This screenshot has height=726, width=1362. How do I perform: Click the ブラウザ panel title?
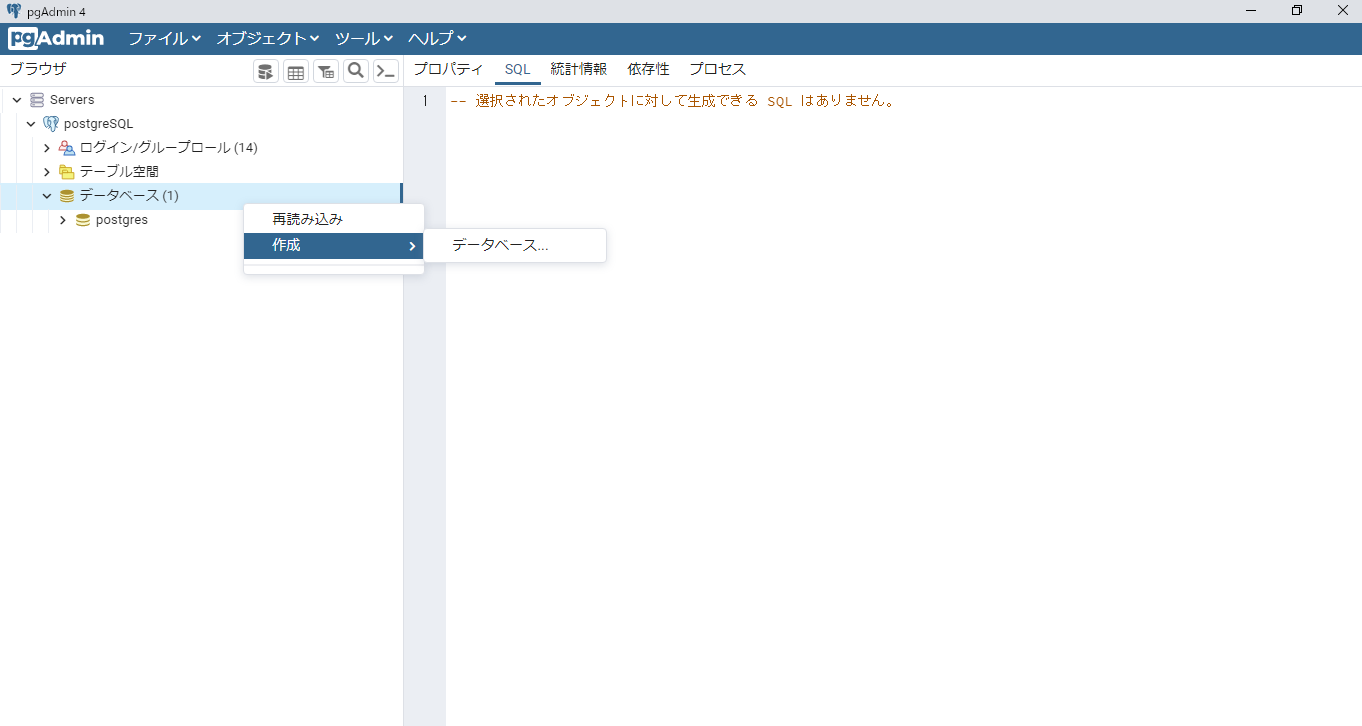click(38, 69)
